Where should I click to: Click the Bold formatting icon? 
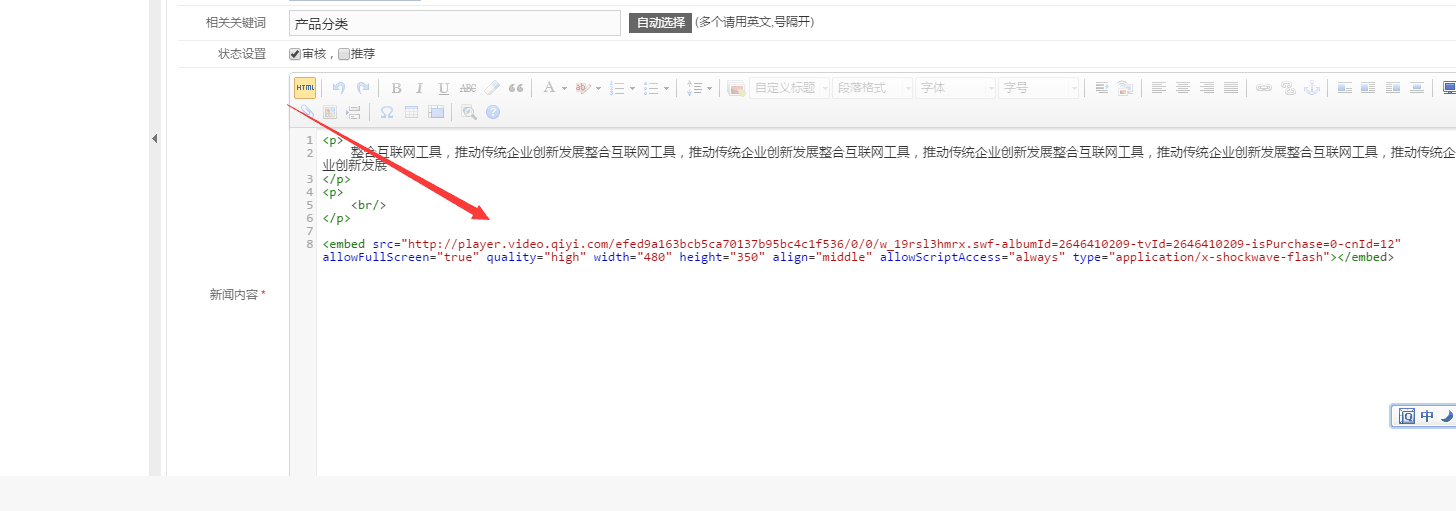coord(396,88)
